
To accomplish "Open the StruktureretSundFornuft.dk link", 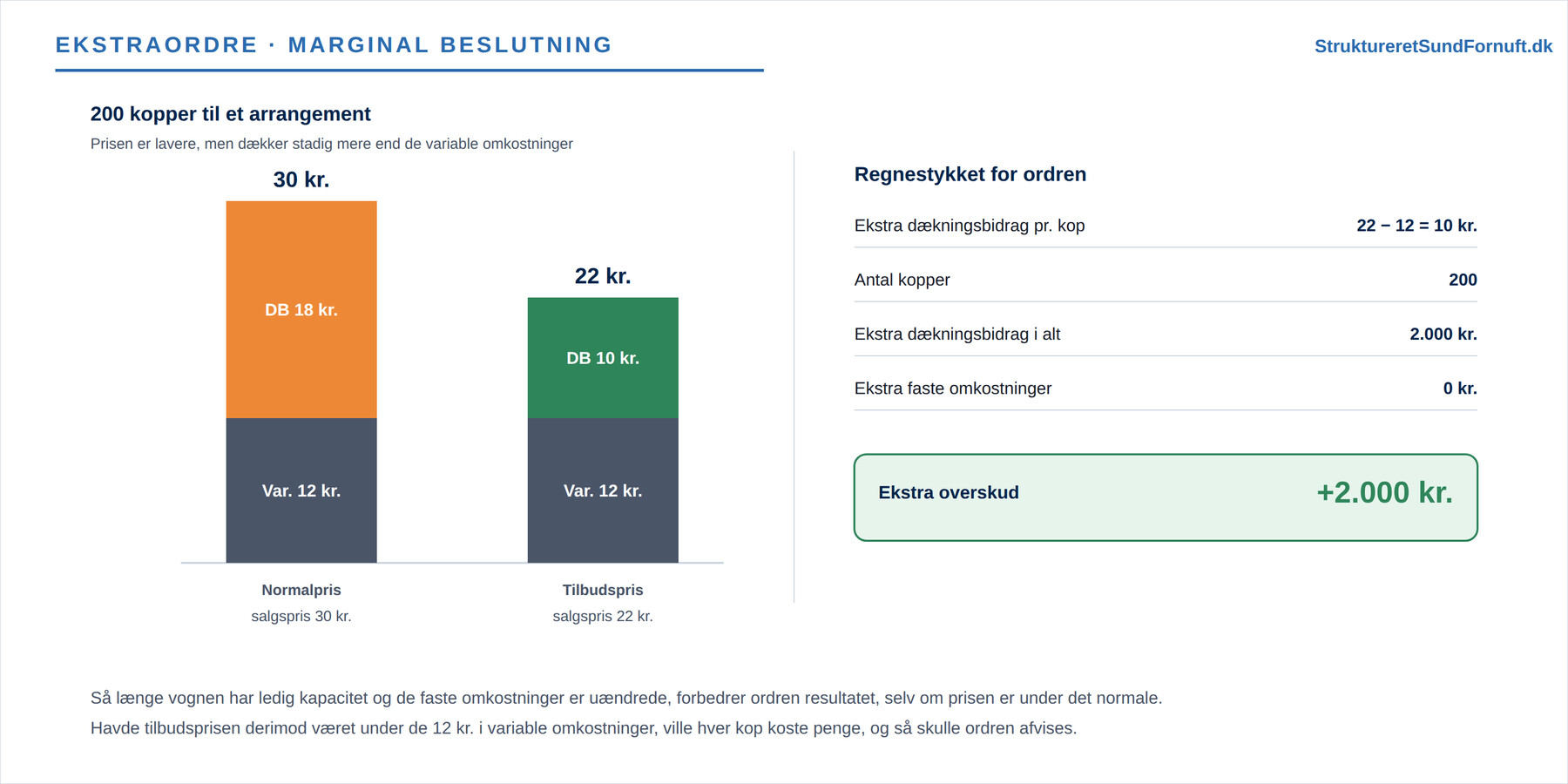I will 1433,46.
